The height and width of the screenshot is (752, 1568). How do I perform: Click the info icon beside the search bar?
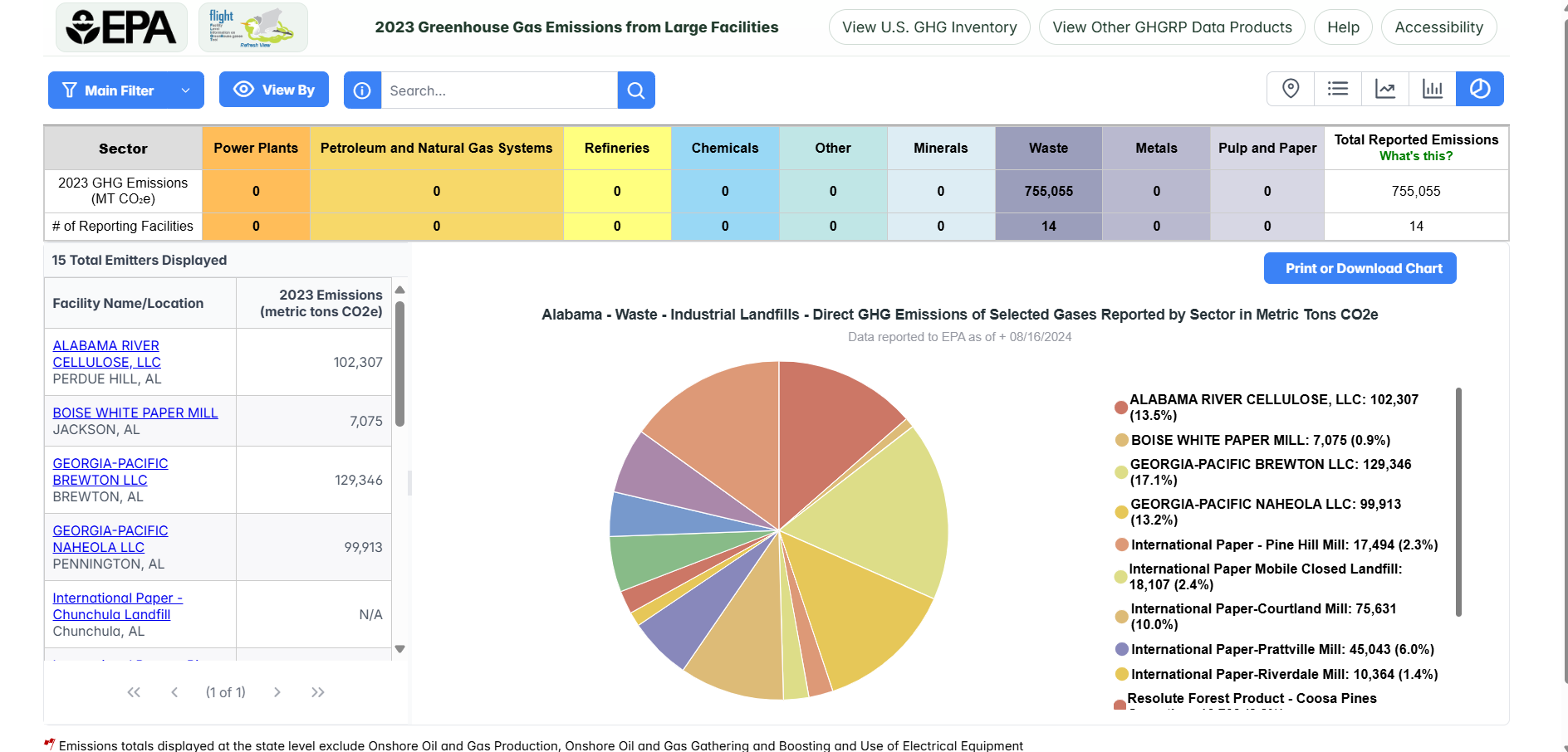[x=362, y=90]
